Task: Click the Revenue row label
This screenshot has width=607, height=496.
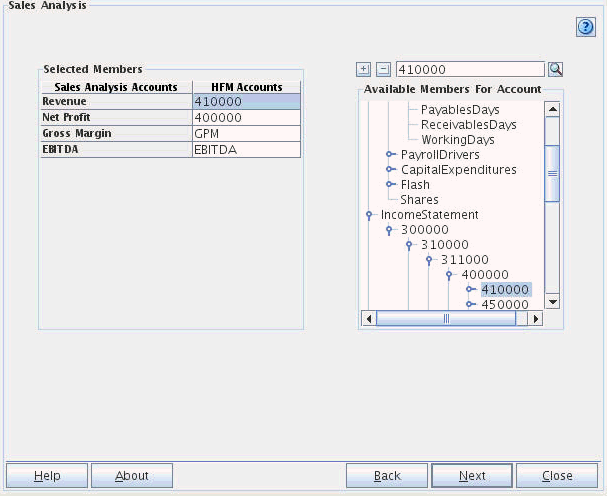Action: coord(117,101)
